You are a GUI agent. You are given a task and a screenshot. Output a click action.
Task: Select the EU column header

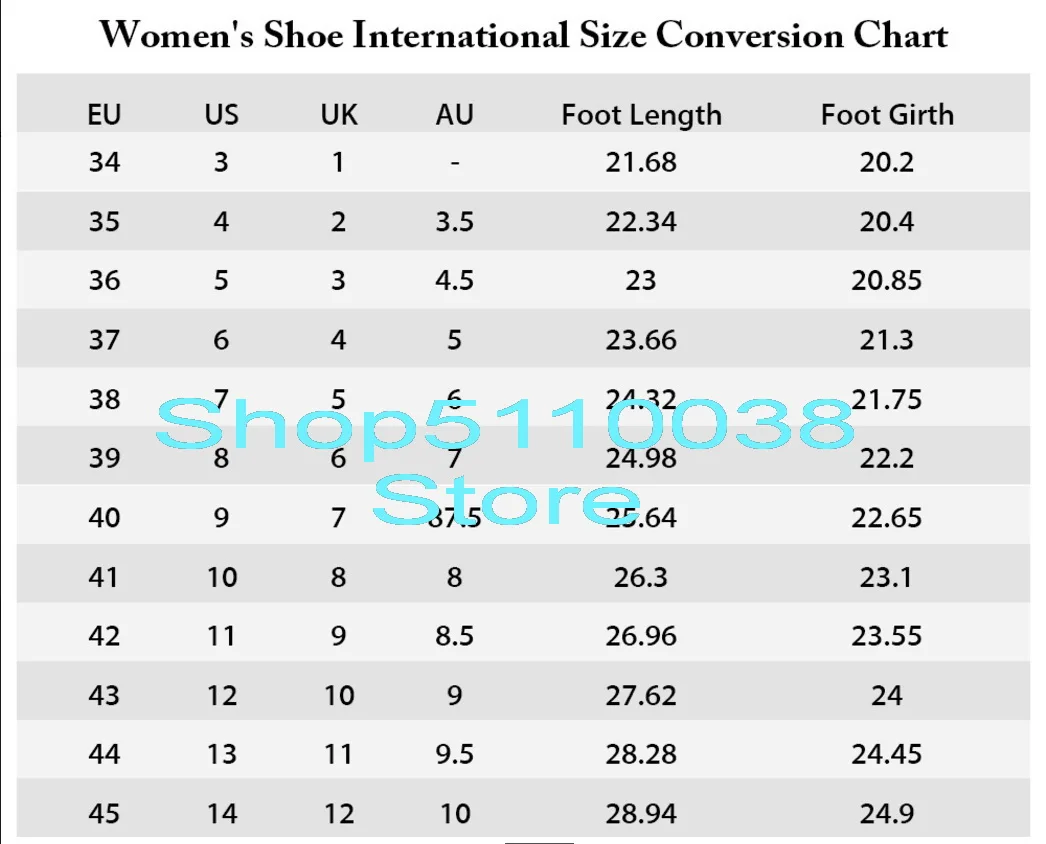point(104,115)
